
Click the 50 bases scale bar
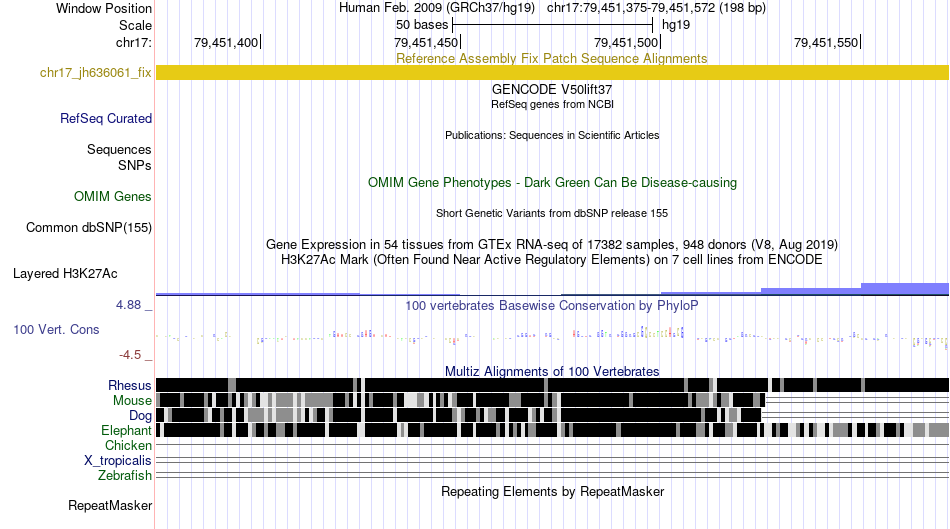(553, 25)
